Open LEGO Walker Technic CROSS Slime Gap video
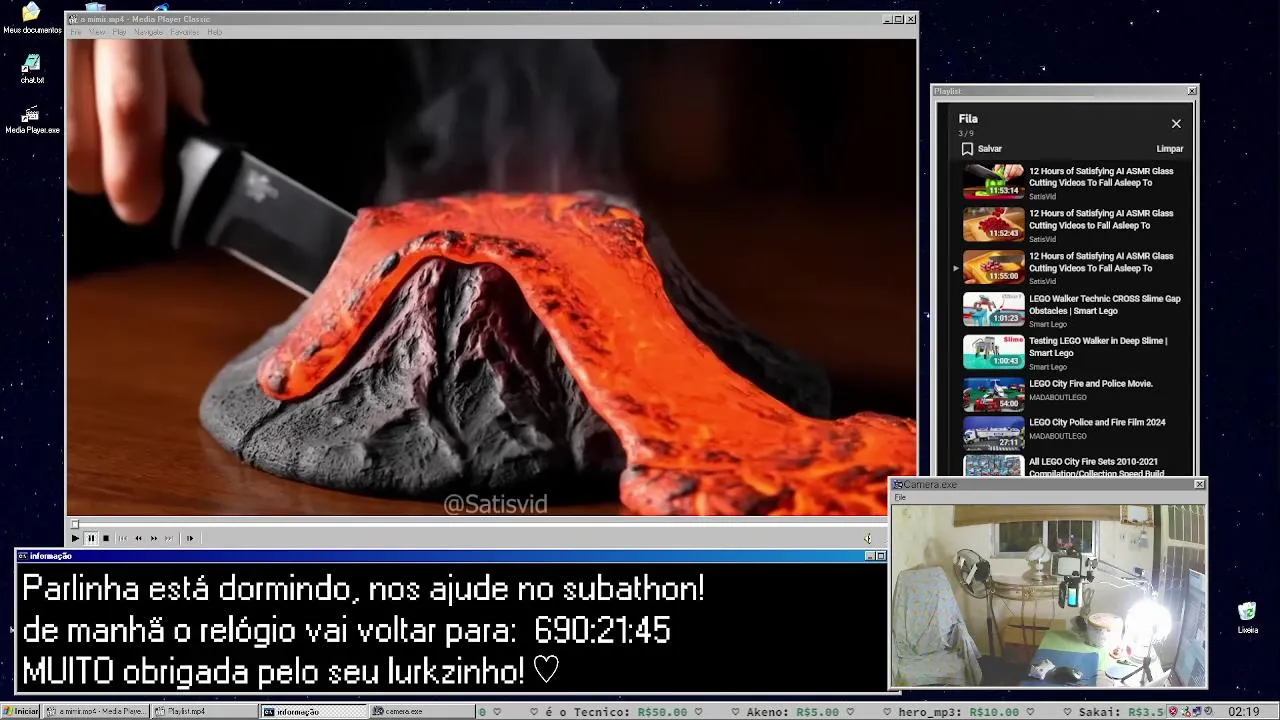 click(x=1104, y=305)
